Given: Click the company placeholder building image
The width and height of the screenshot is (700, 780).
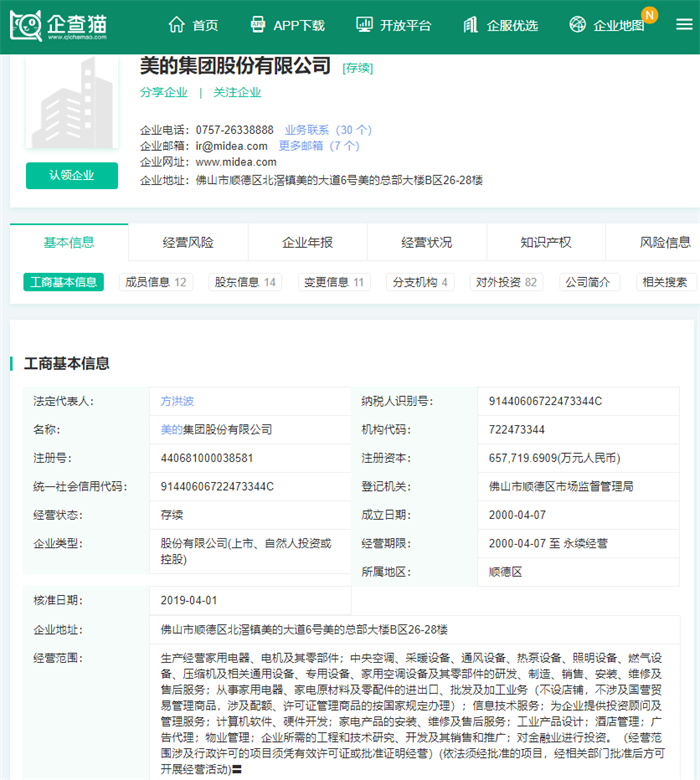Looking at the screenshot, I should [x=72, y=102].
